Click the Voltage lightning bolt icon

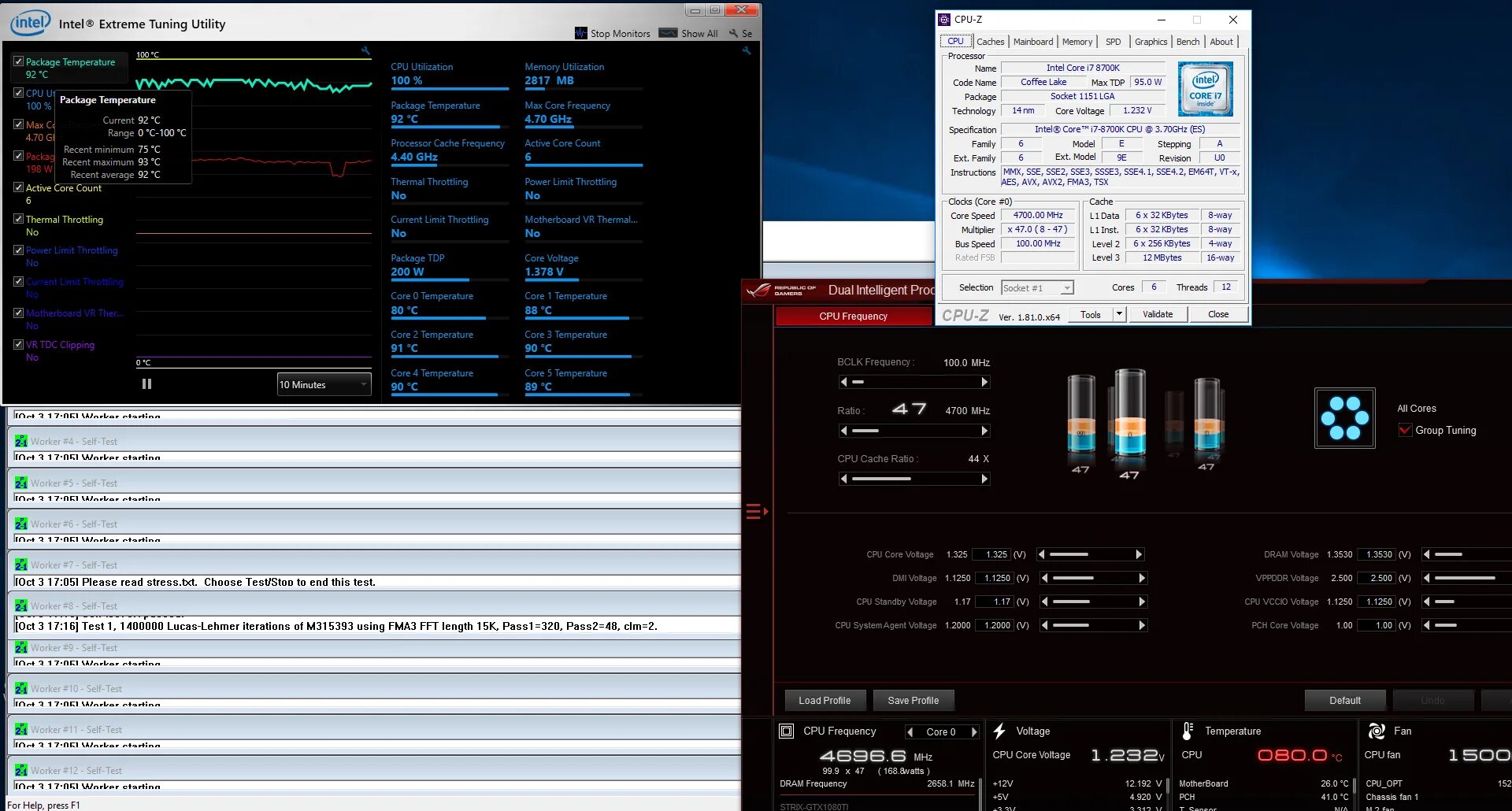tap(999, 731)
